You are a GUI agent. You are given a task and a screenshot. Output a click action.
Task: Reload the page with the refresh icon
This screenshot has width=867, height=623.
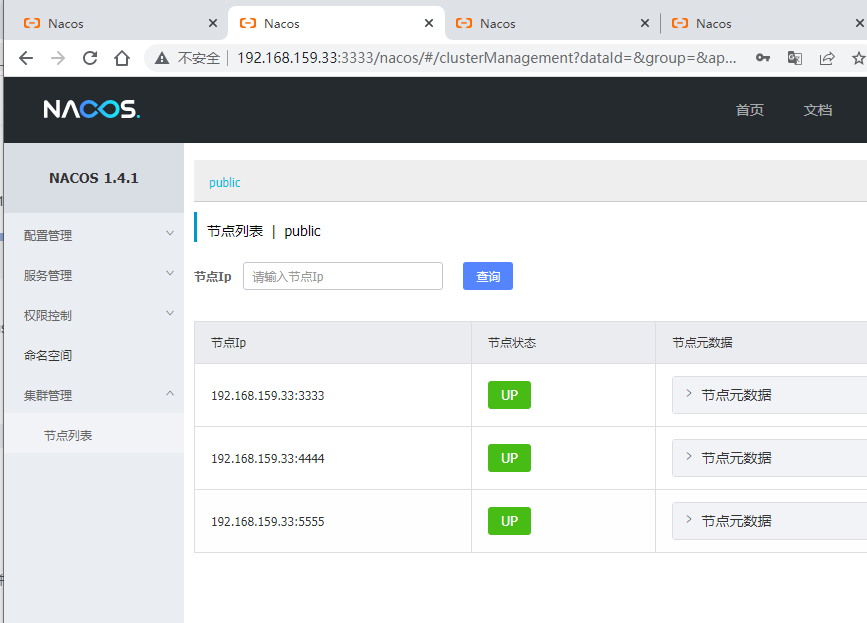(90, 58)
